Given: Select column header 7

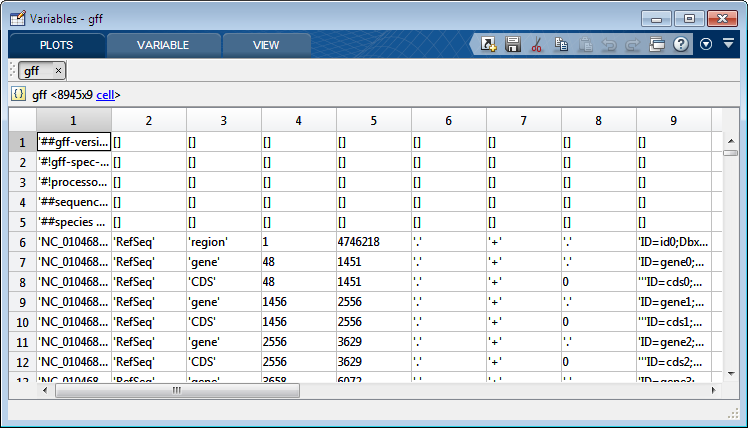Looking at the screenshot, I should (x=523, y=120).
